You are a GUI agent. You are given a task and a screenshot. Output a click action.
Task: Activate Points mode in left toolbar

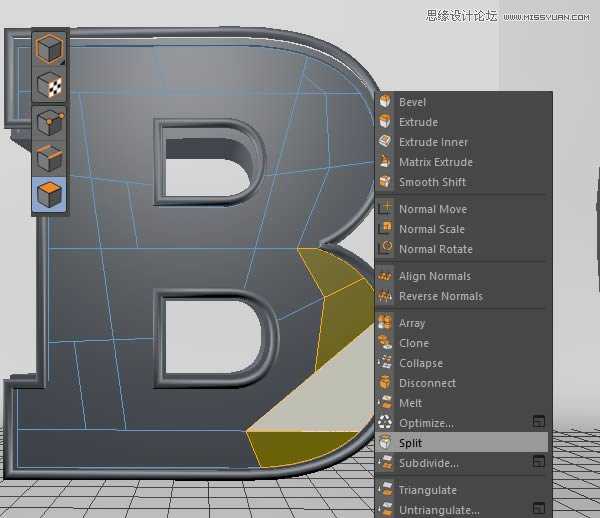tap(50, 123)
